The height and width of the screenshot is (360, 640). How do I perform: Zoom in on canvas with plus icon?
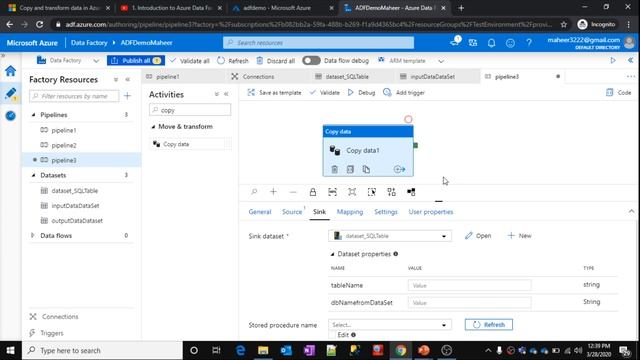coord(273,192)
